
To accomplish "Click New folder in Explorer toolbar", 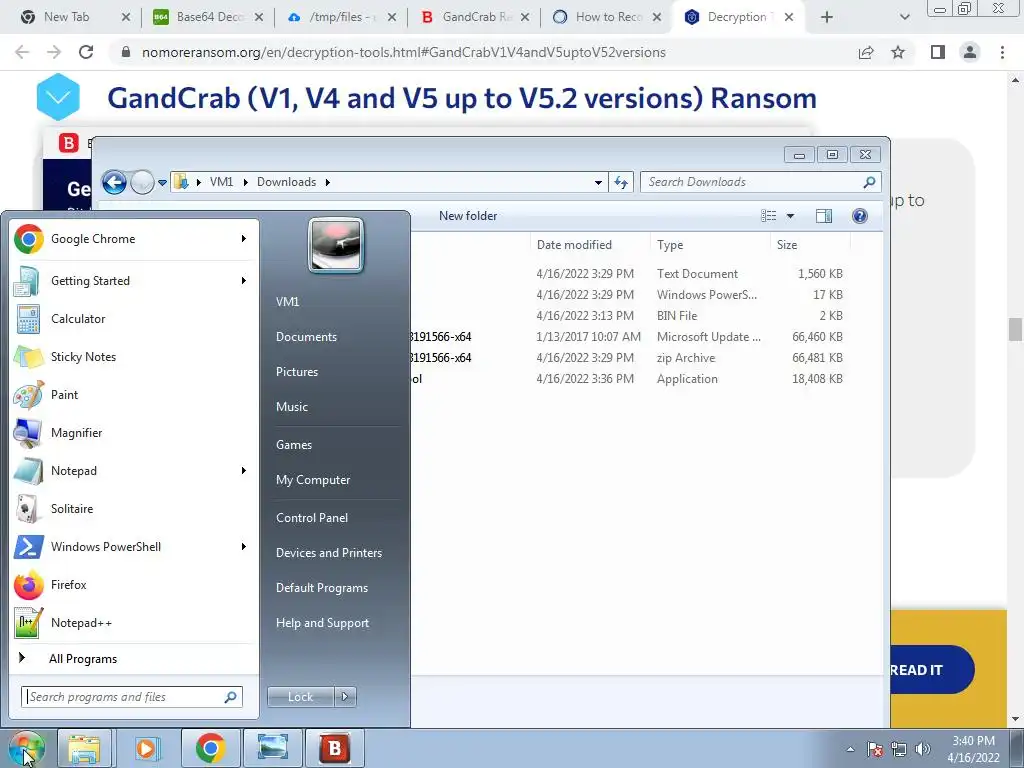I will point(468,216).
